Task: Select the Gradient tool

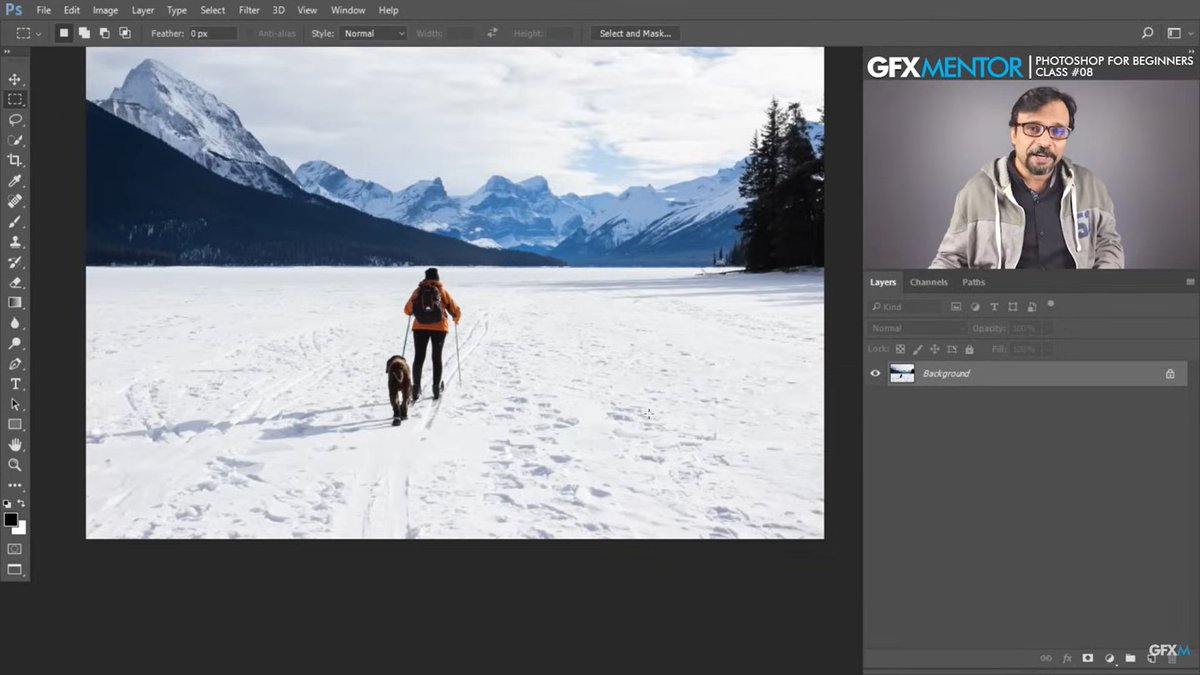Action: pos(15,302)
